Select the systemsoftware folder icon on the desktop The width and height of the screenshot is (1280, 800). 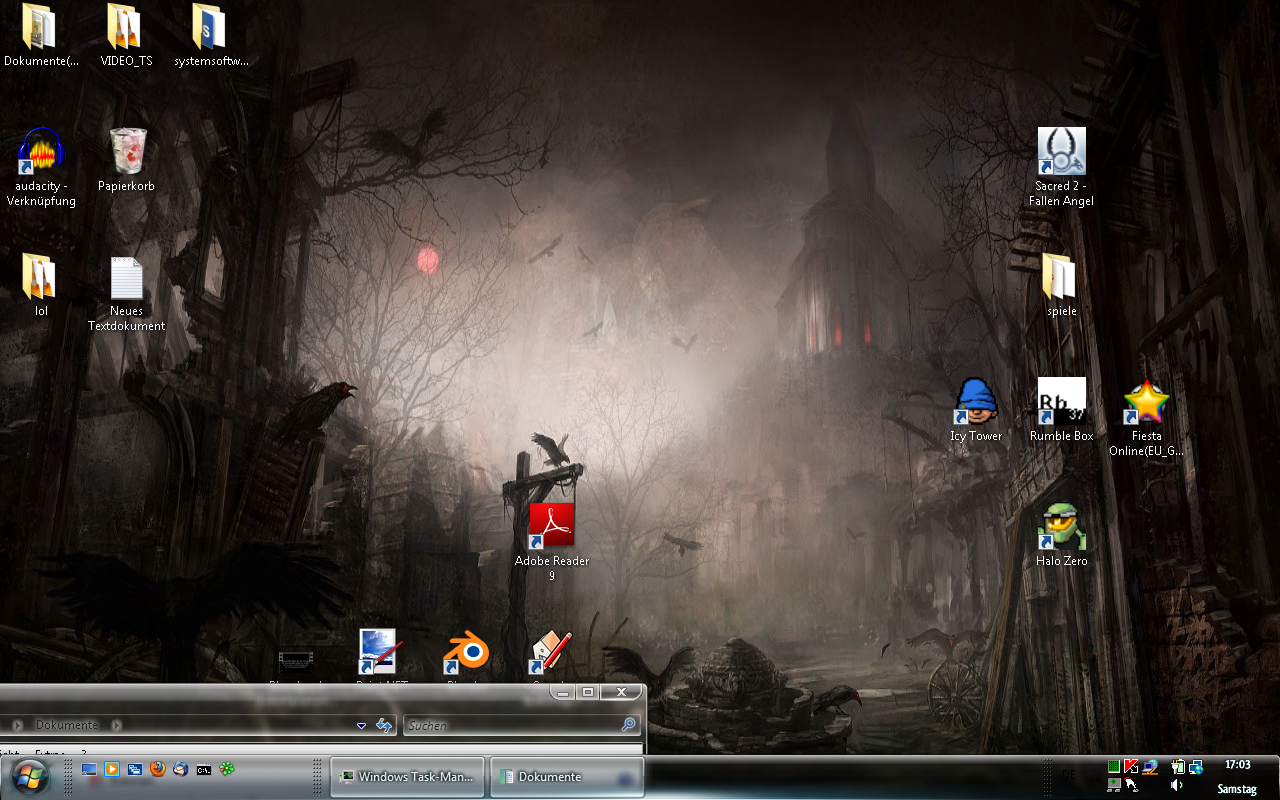tap(210, 27)
